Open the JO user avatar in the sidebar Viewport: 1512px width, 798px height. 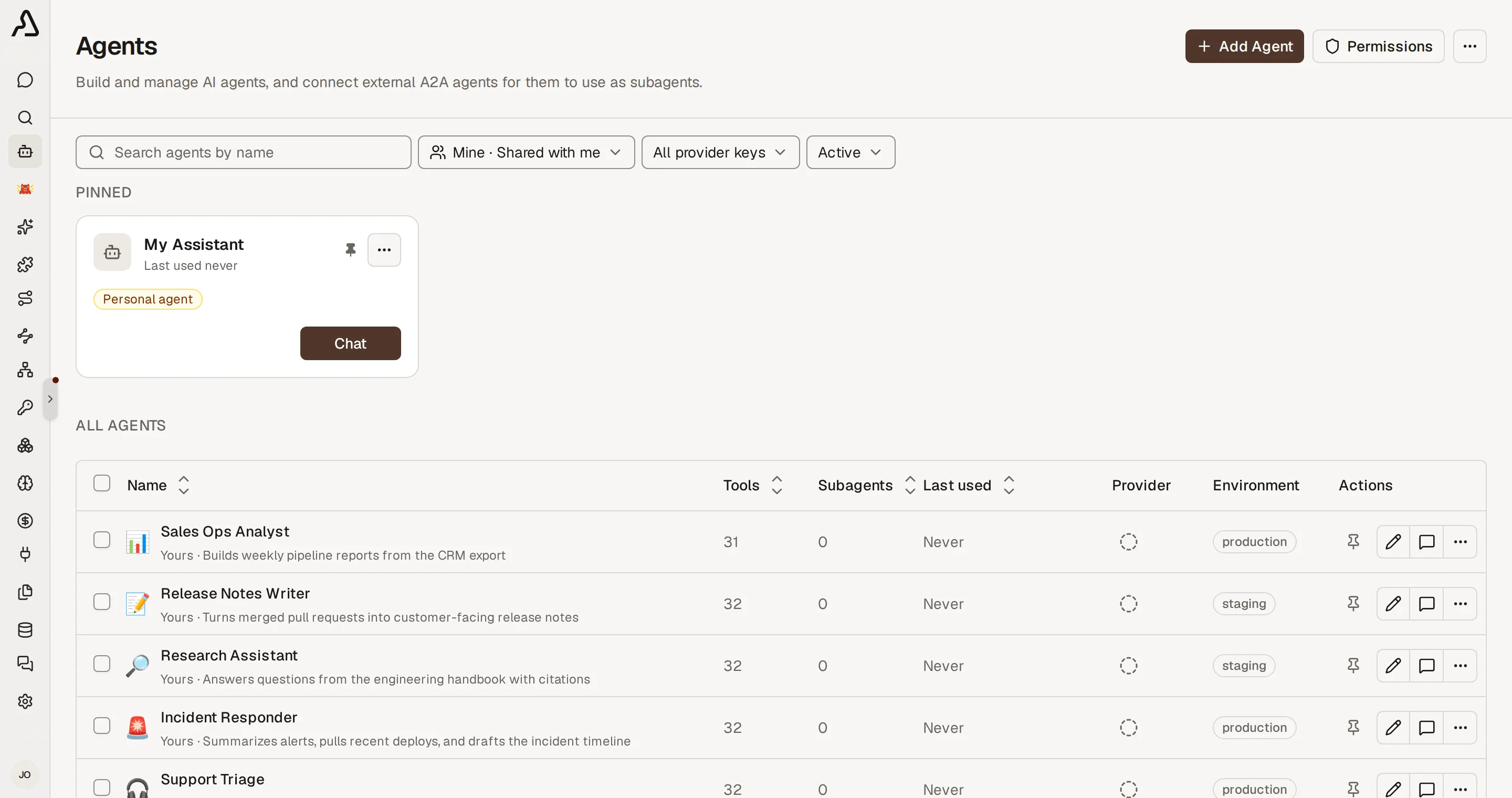pyautogui.click(x=25, y=774)
